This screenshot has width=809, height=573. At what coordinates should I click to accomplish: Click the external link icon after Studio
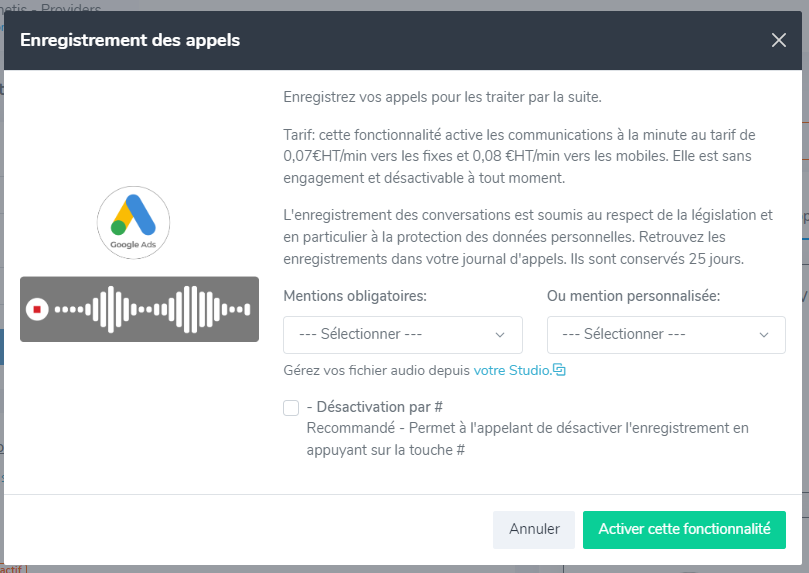tap(559, 370)
